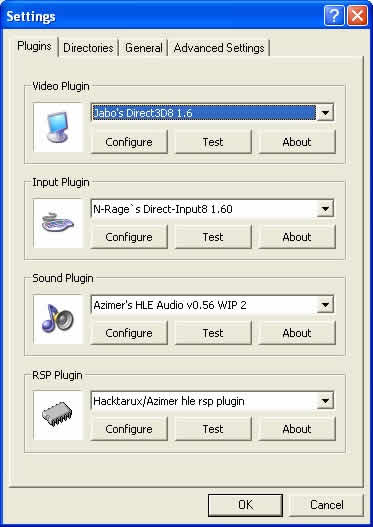The height and width of the screenshot is (527, 373).
Task: Cancel the Settings dialog
Action: point(327,505)
